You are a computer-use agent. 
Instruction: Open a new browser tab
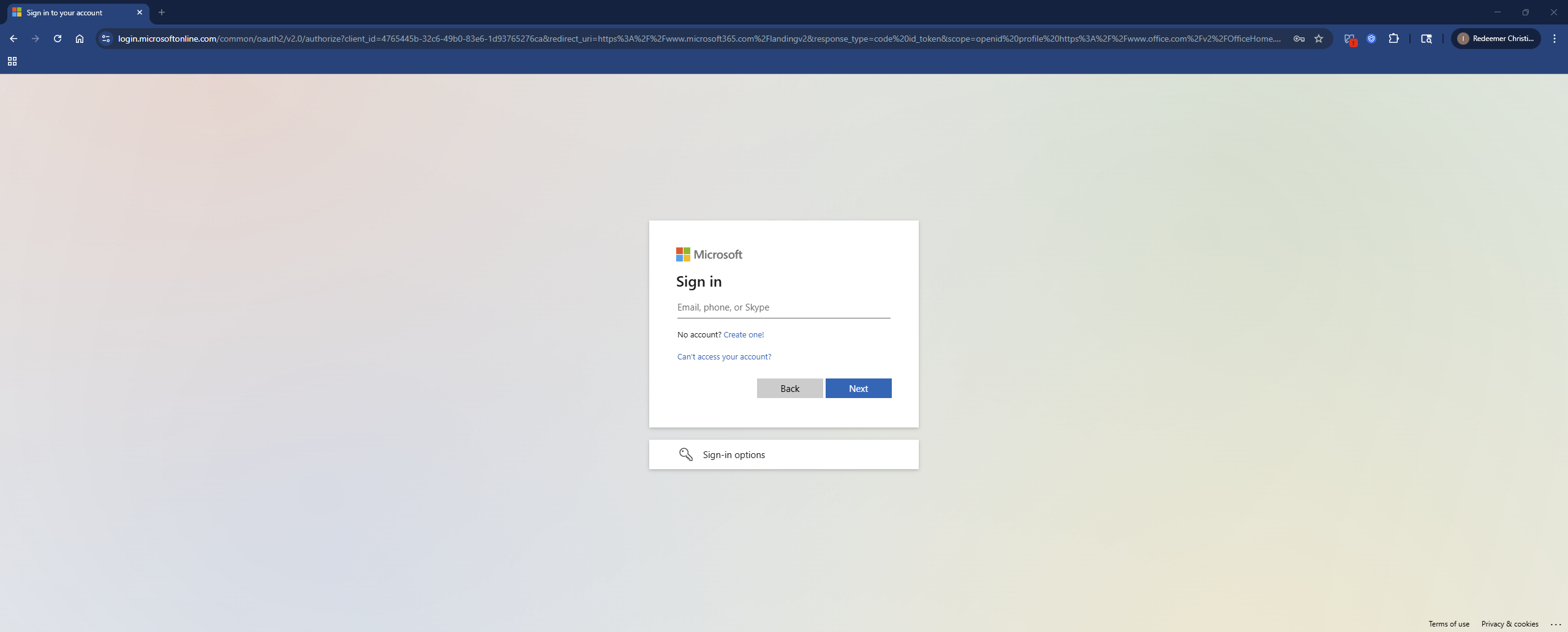coord(162,12)
